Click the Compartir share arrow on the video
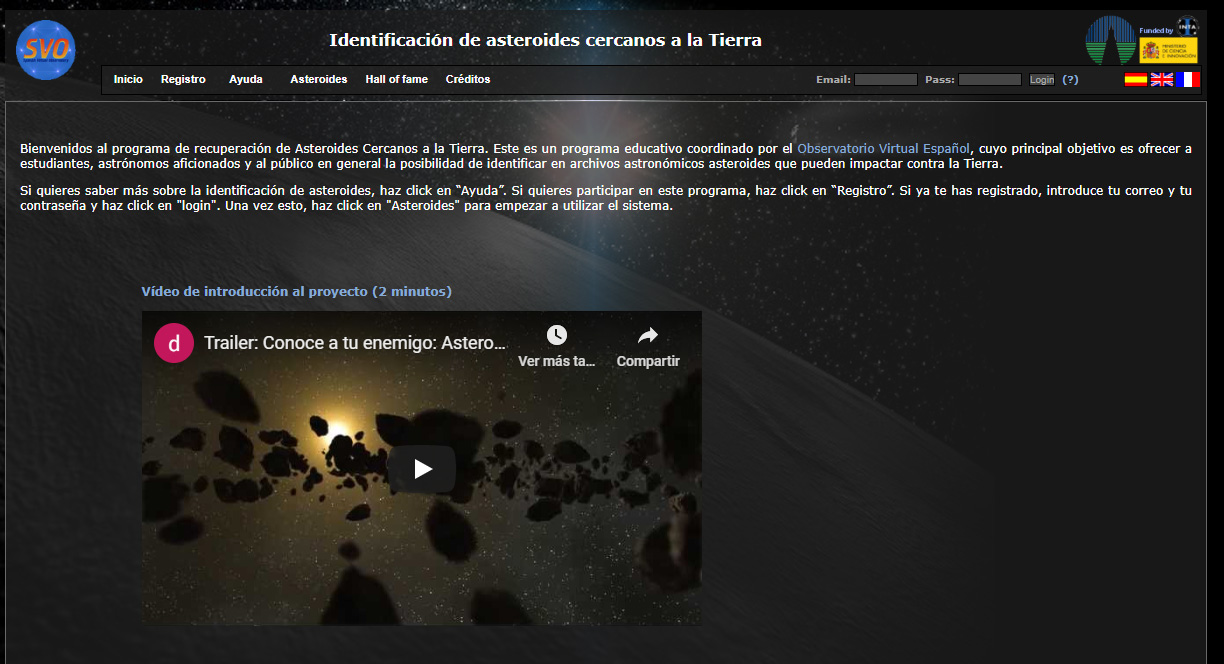 [647, 336]
